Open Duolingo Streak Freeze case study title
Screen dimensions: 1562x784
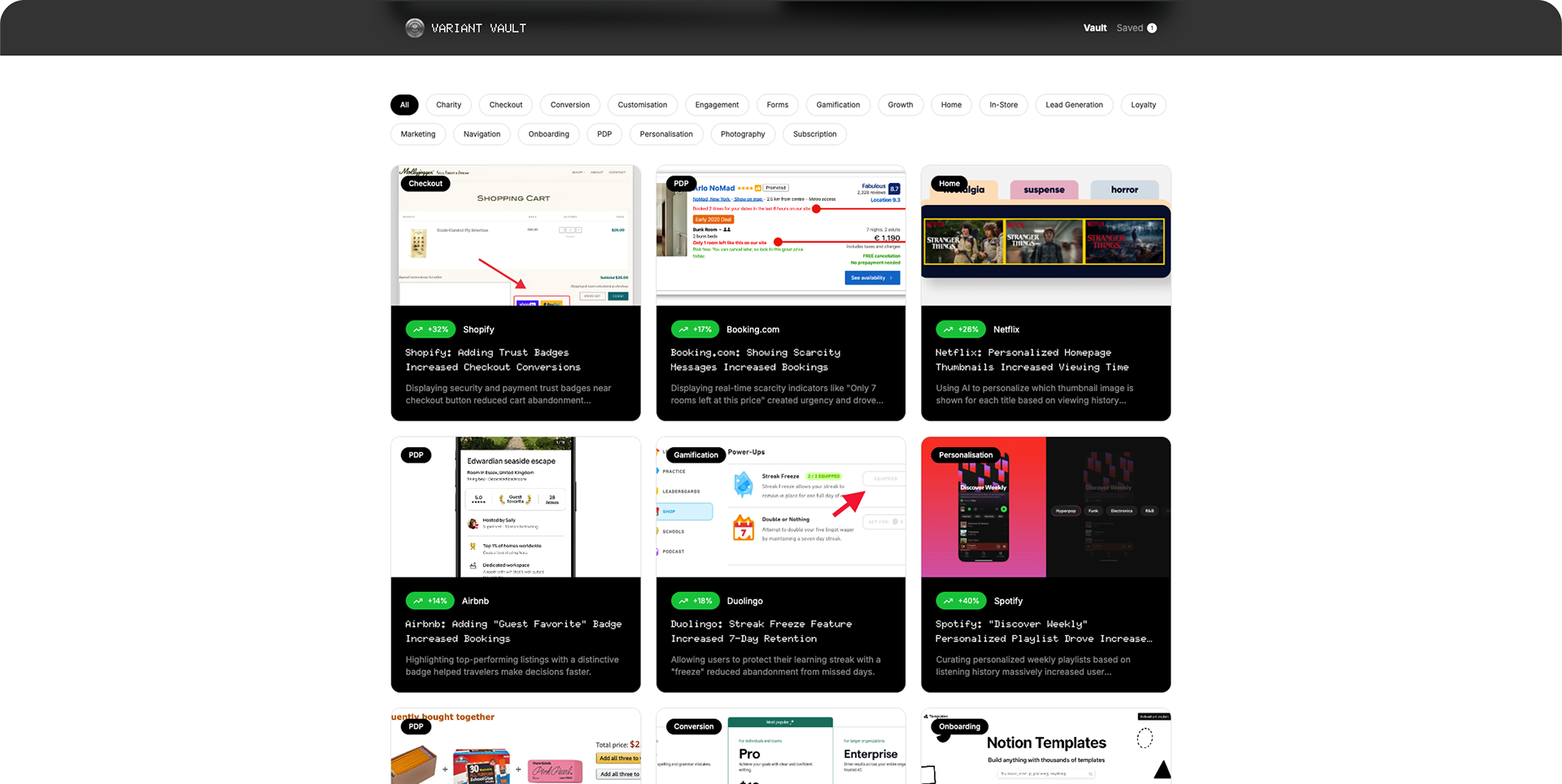[x=761, y=632]
